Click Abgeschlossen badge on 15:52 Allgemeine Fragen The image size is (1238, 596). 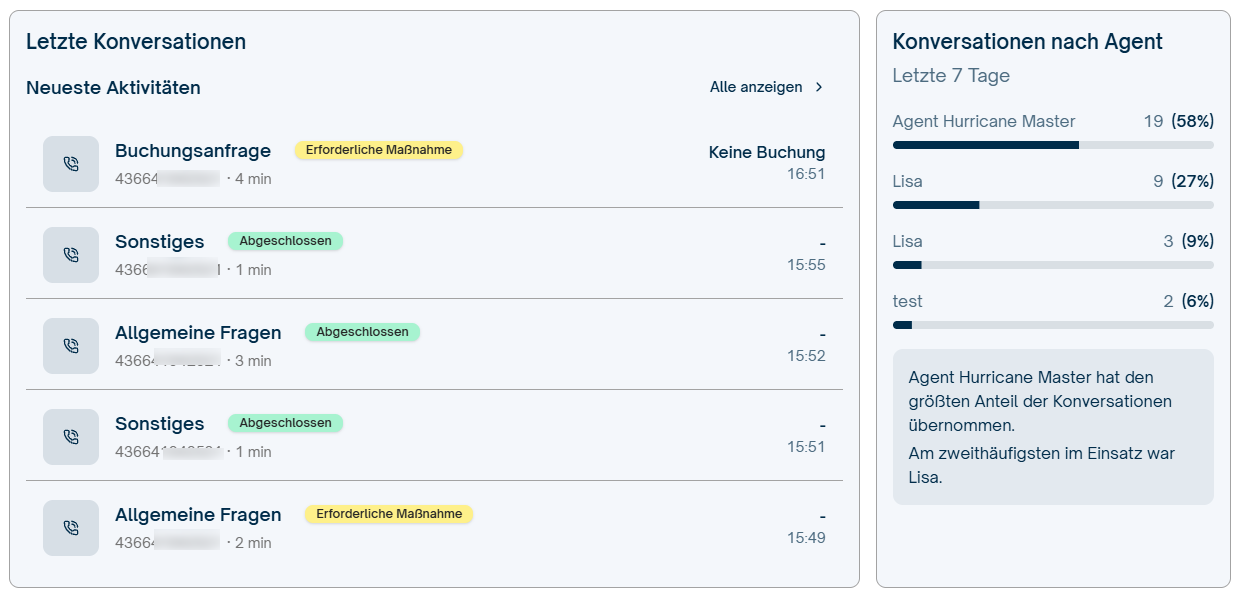coord(362,332)
